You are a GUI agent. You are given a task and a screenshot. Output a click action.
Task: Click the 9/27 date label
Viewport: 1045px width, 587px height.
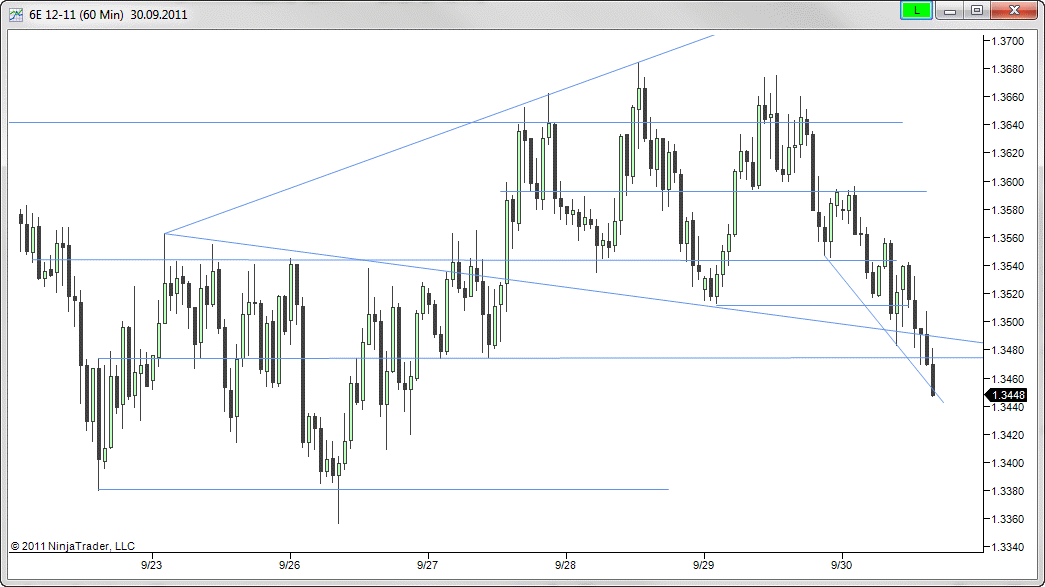coord(427,565)
